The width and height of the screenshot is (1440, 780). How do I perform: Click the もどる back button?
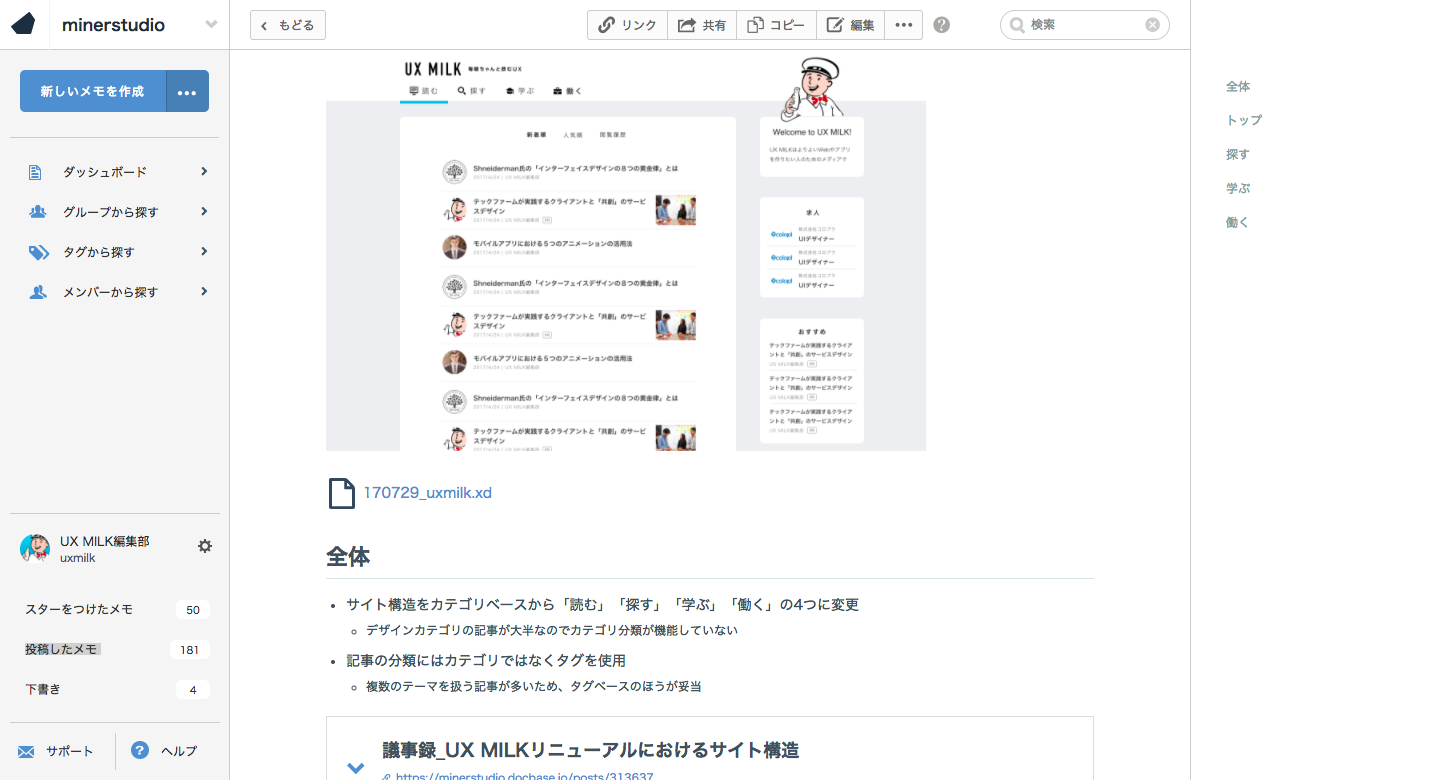point(288,25)
